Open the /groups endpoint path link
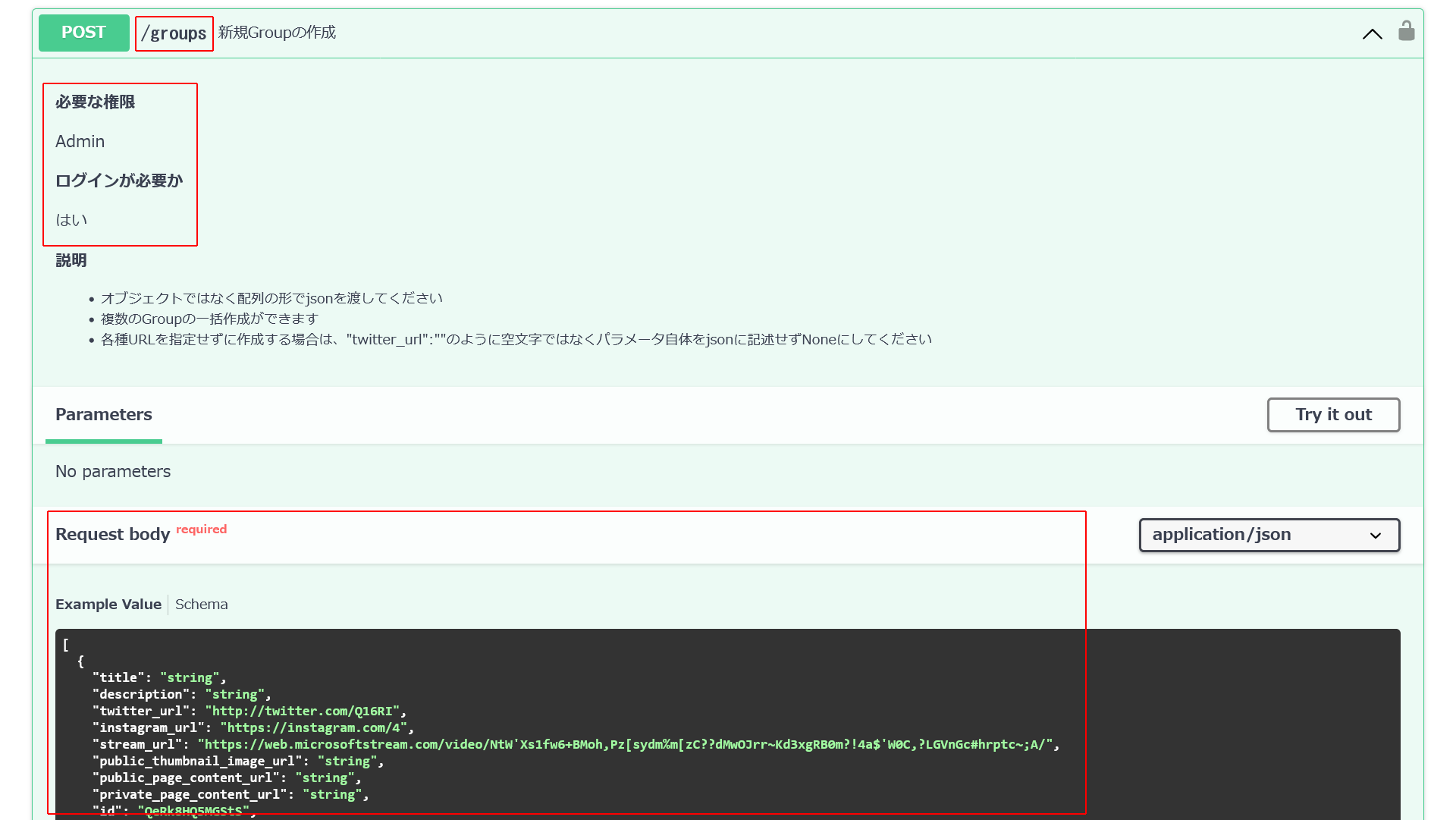The width and height of the screenshot is (1456, 820). point(174,34)
